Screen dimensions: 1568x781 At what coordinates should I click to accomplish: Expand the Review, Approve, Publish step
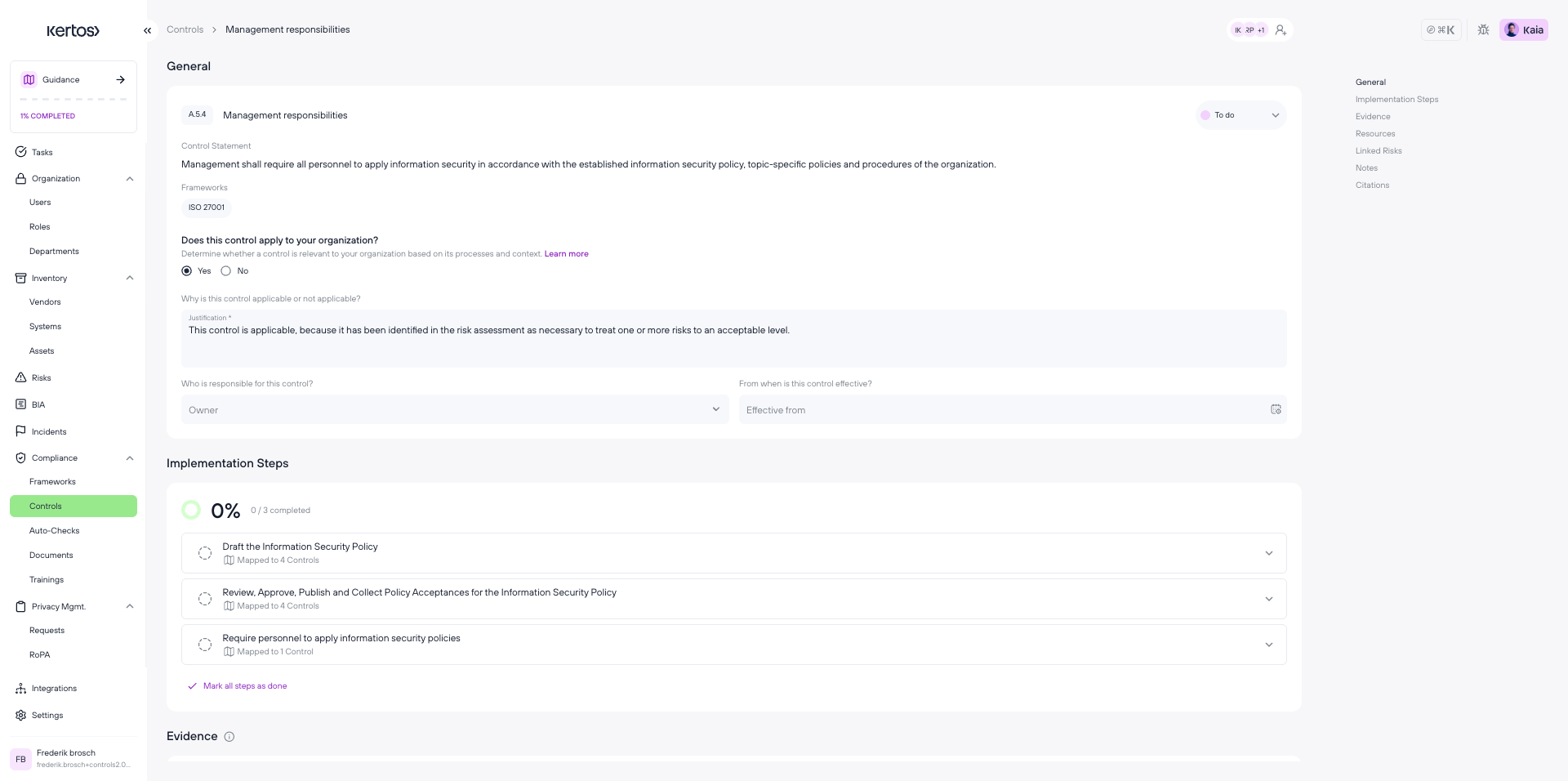[1268, 599]
